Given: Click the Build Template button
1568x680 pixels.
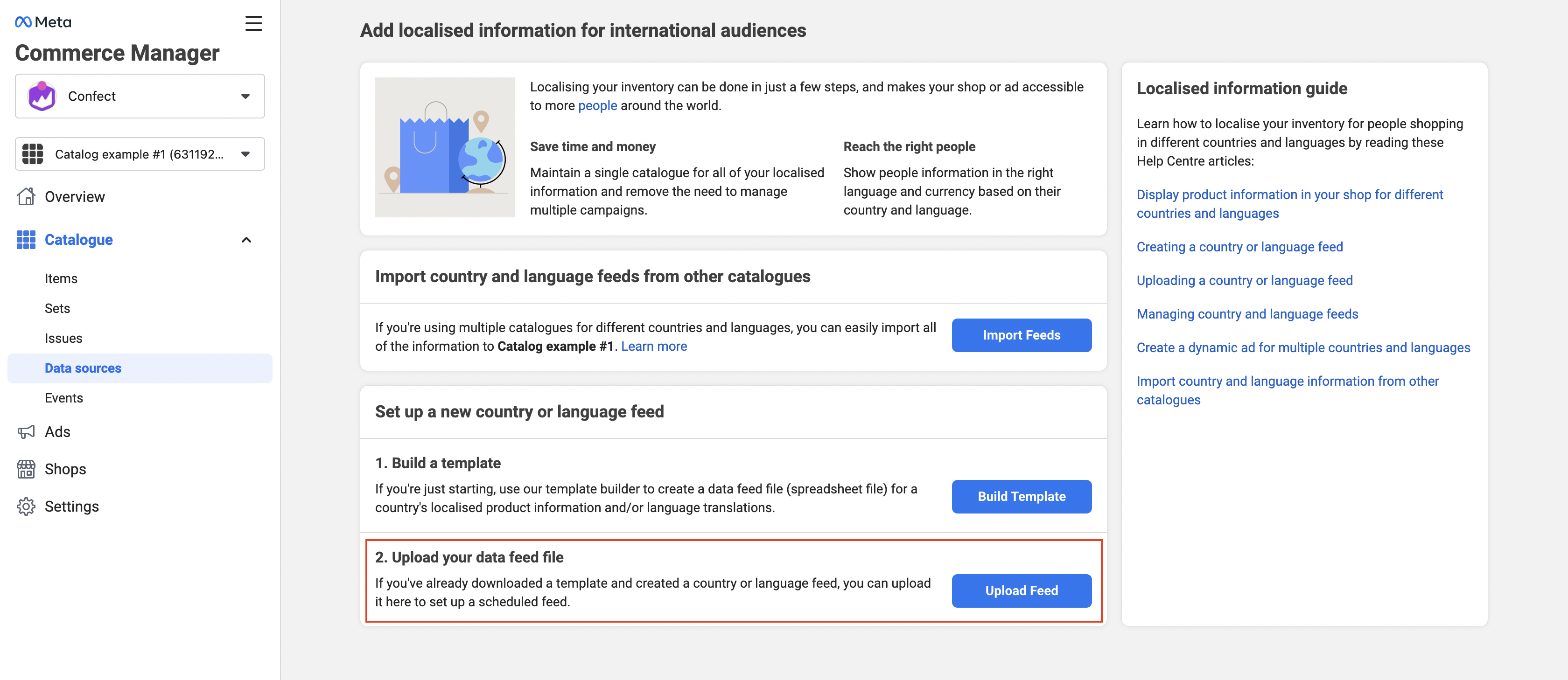Looking at the screenshot, I should (1022, 496).
